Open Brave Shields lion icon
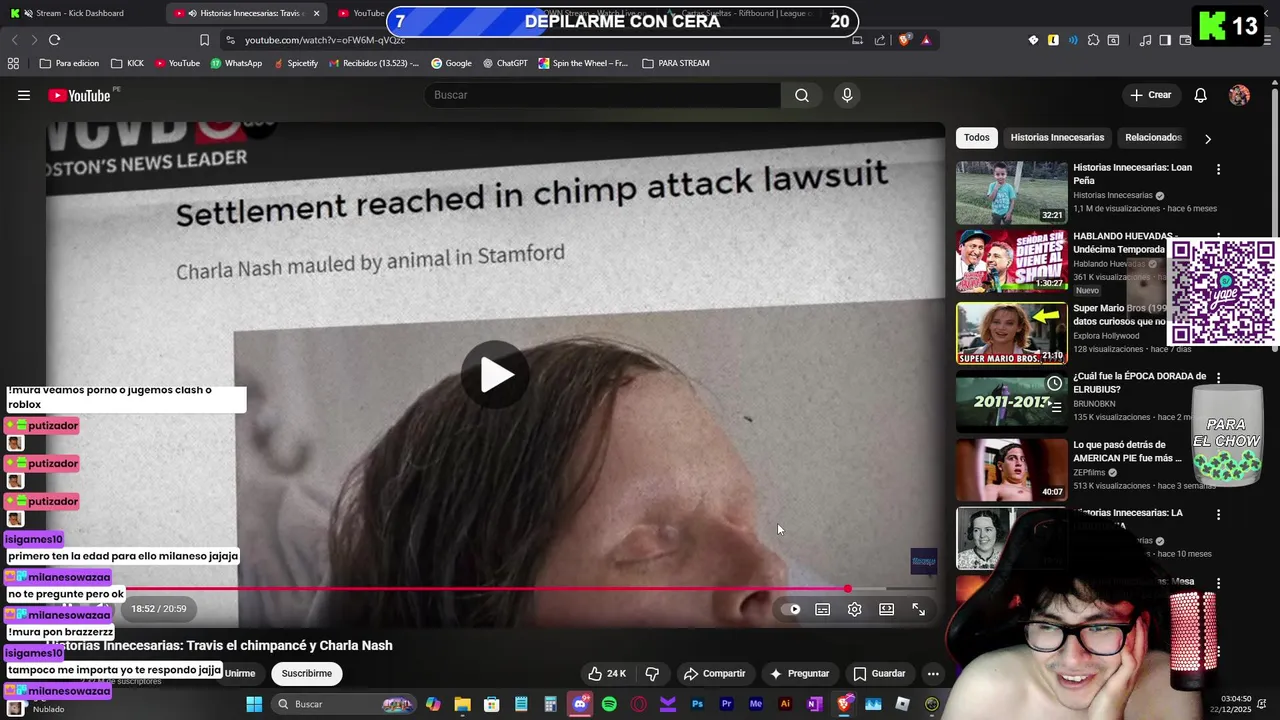Viewport: 1280px width, 720px height. click(904, 40)
